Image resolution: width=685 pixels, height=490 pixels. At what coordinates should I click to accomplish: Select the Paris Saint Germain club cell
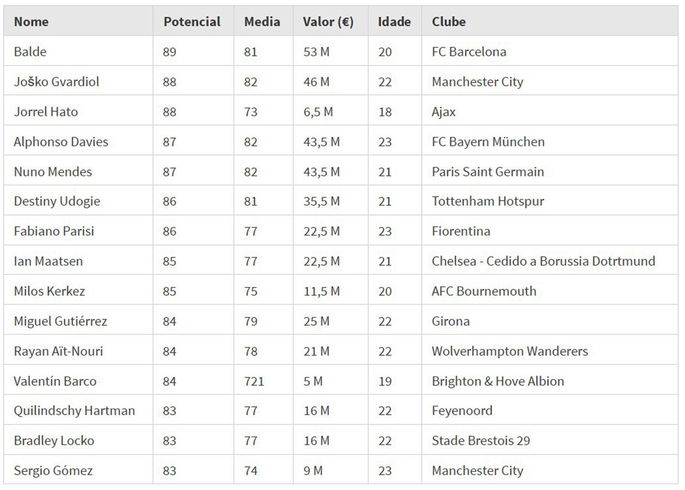coord(489,171)
